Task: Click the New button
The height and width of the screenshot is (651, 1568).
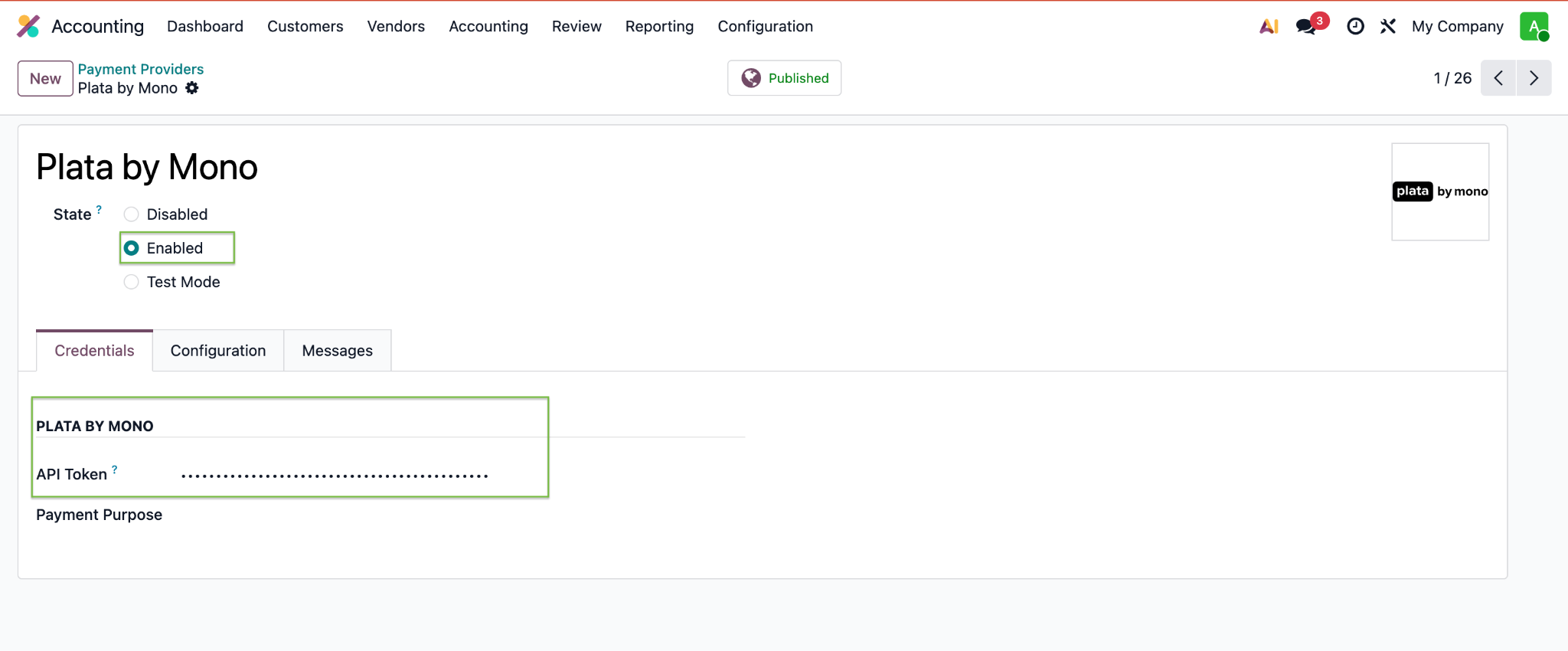Action: [45, 78]
